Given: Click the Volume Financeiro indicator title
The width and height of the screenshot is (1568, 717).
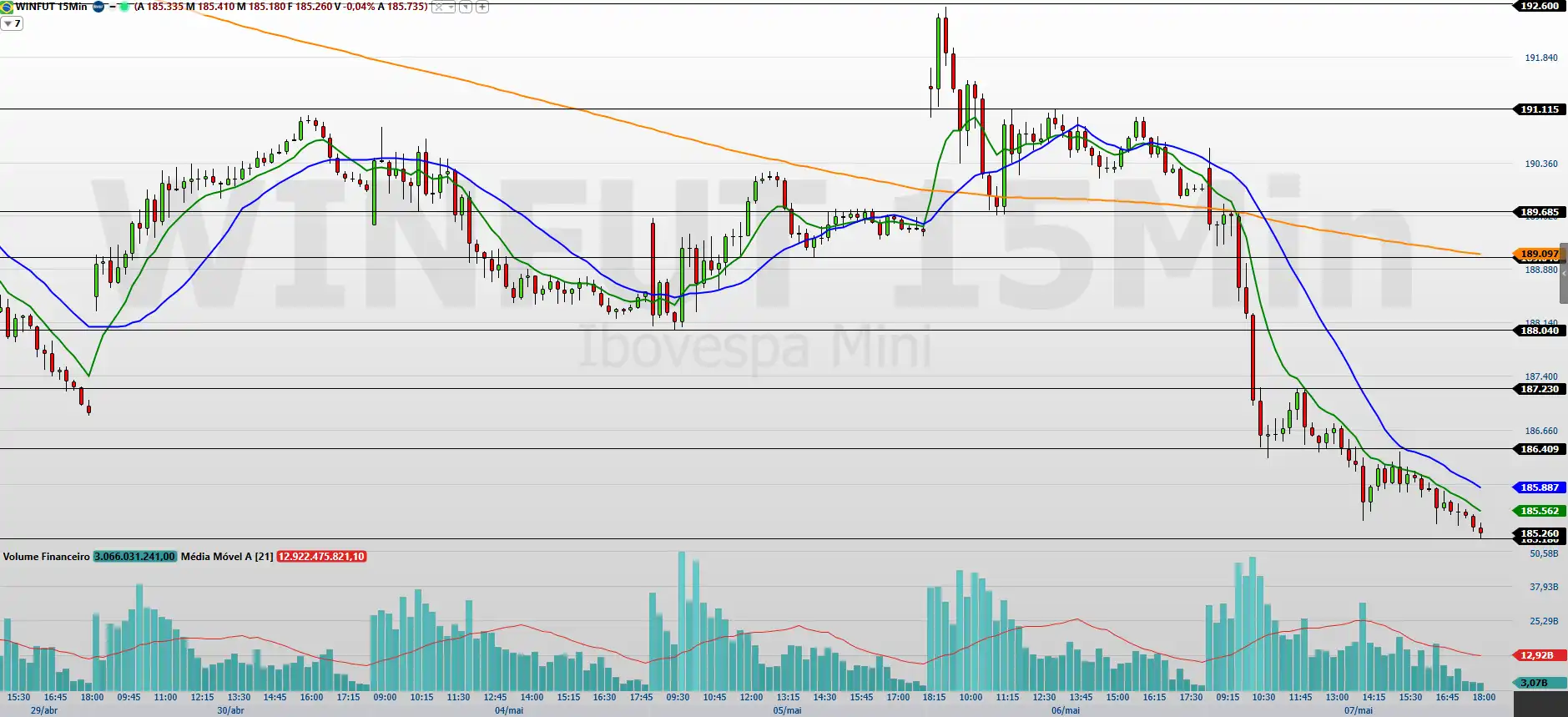Looking at the screenshot, I should 47,557.
